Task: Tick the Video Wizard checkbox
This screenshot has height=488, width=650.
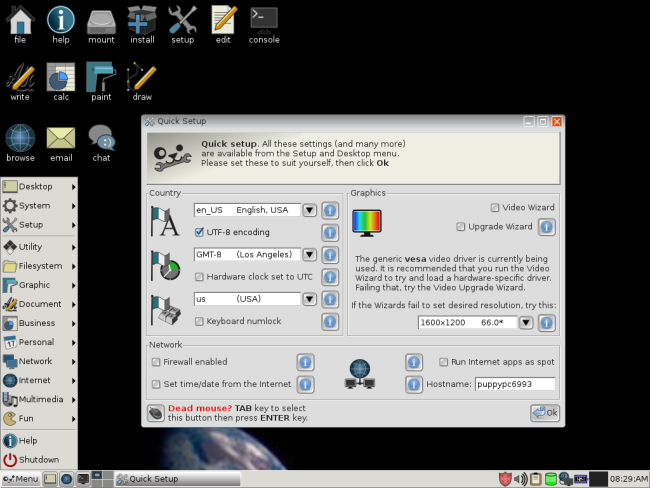Action: coord(495,207)
